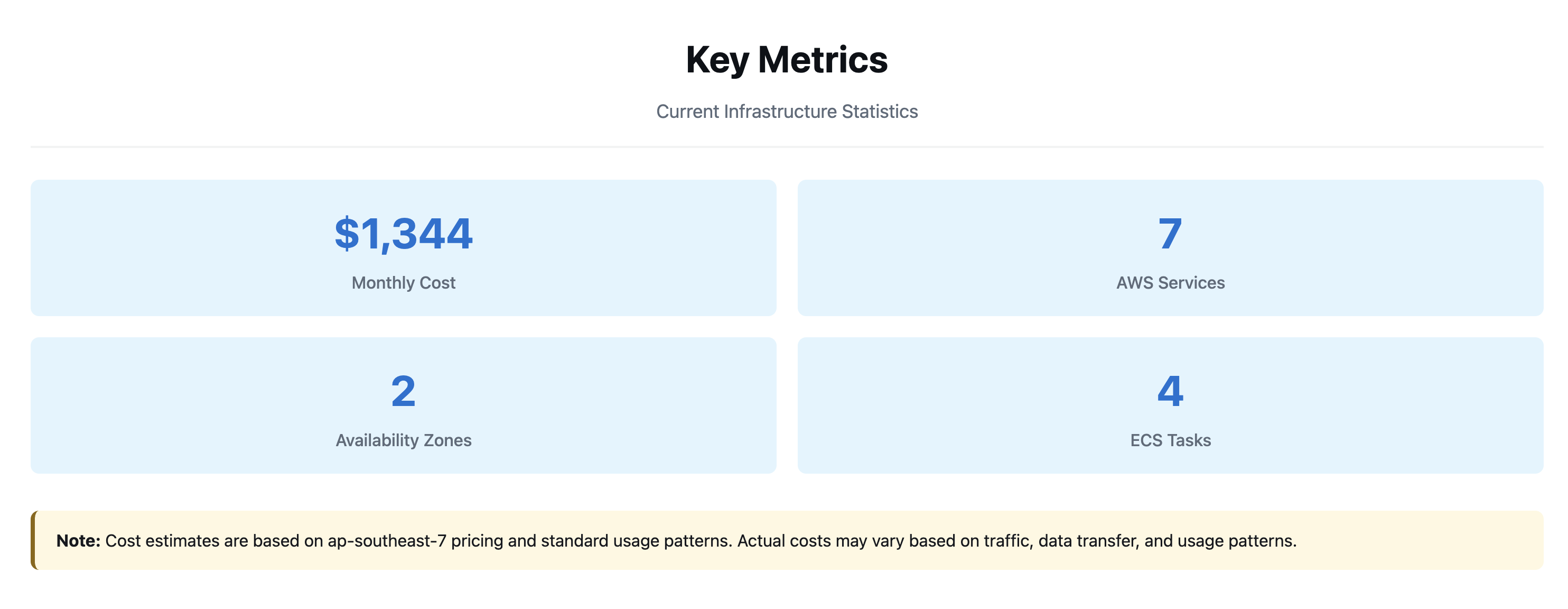
Task: Click the number 7 in AWS Services
Action: [1170, 234]
